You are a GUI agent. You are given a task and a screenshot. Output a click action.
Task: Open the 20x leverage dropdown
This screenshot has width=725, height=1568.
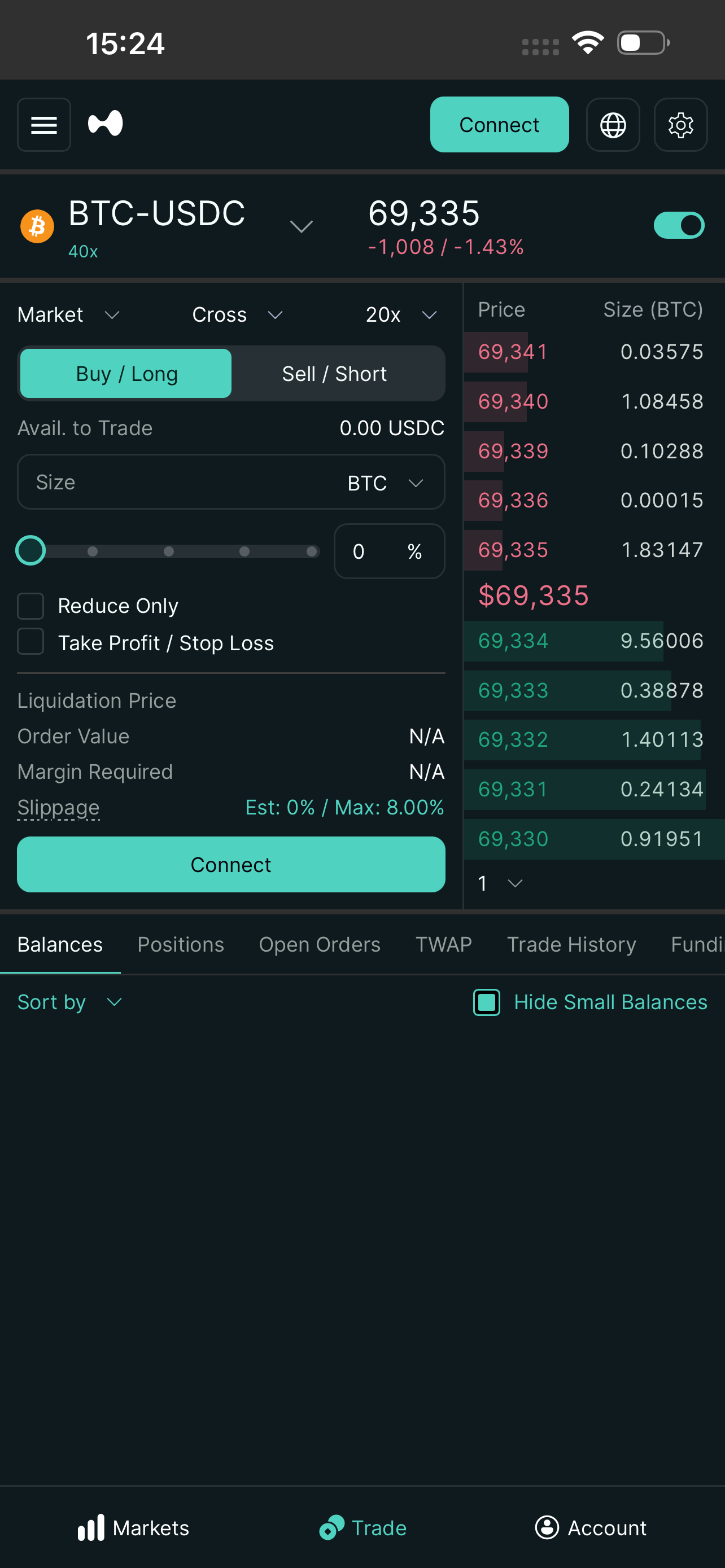pos(400,315)
